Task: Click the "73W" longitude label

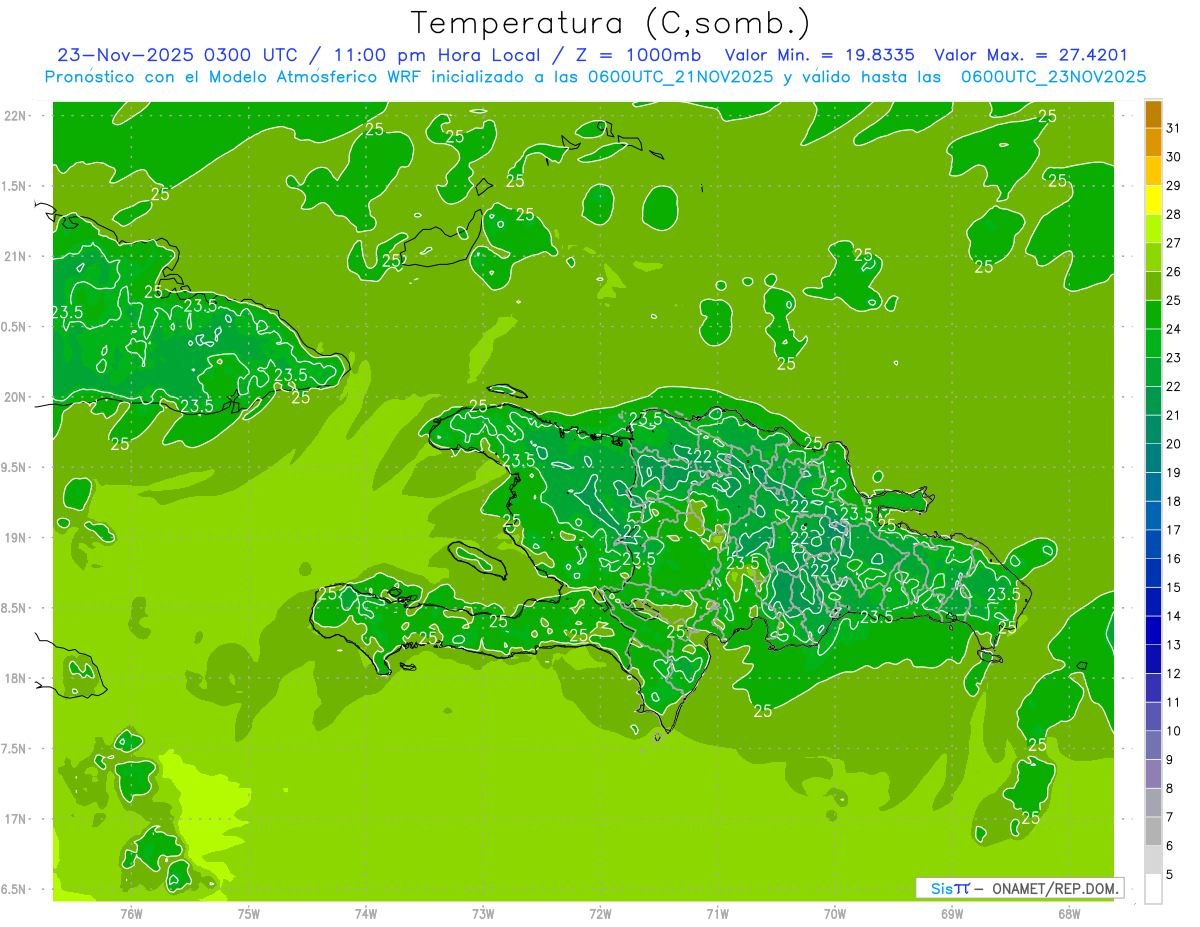Action: click(x=483, y=913)
